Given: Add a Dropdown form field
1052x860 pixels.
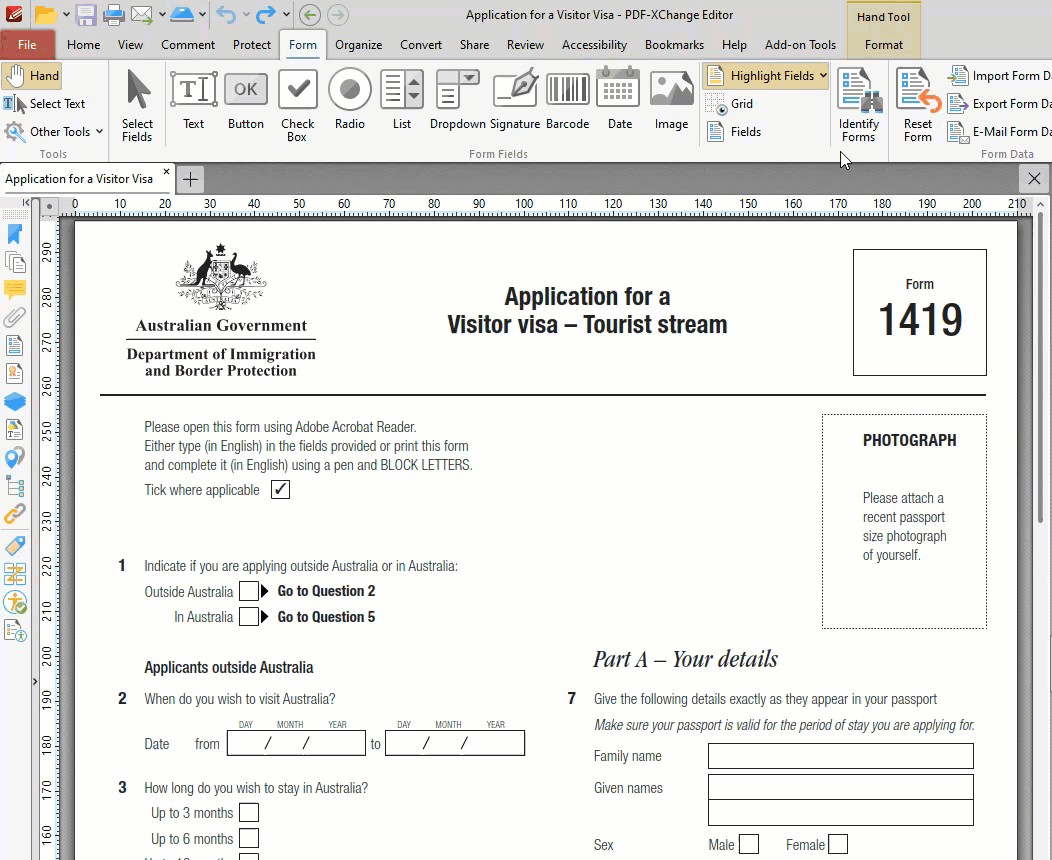Looking at the screenshot, I should tap(458, 101).
